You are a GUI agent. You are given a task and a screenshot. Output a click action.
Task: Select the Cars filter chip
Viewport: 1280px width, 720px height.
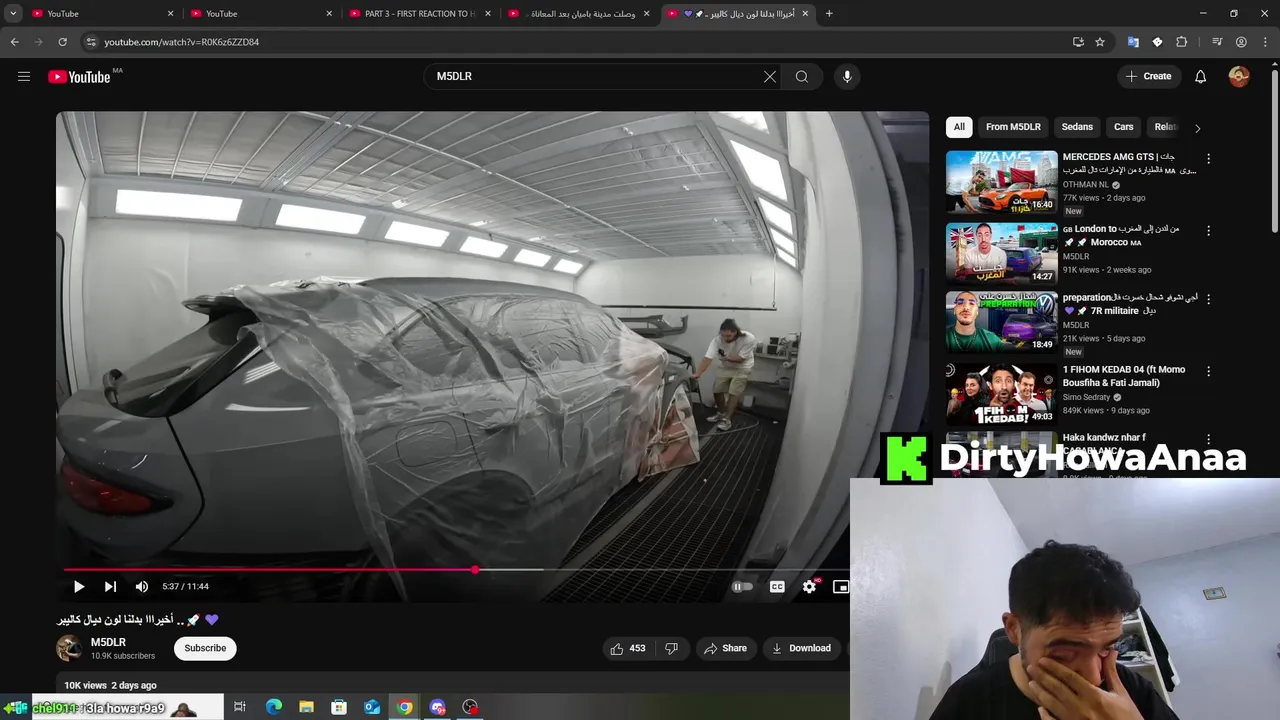1124,127
